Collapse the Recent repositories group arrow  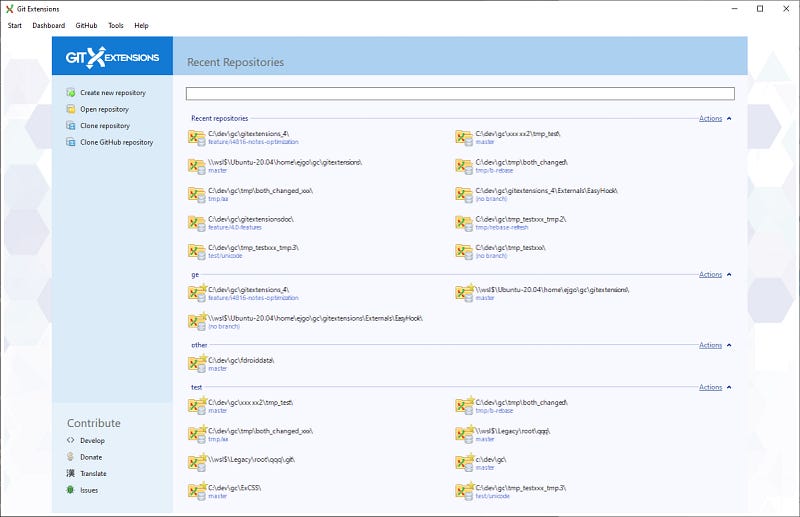[729, 118]
